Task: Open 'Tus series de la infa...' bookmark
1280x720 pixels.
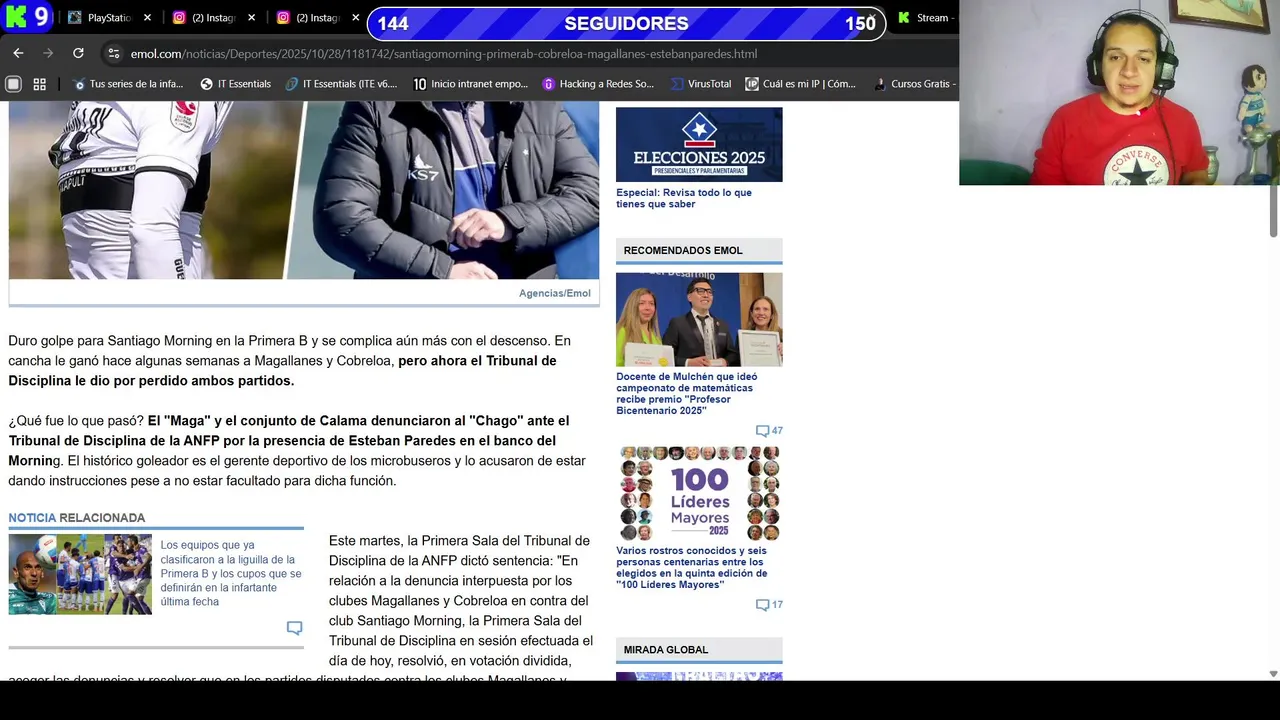Action: (129, 84)
